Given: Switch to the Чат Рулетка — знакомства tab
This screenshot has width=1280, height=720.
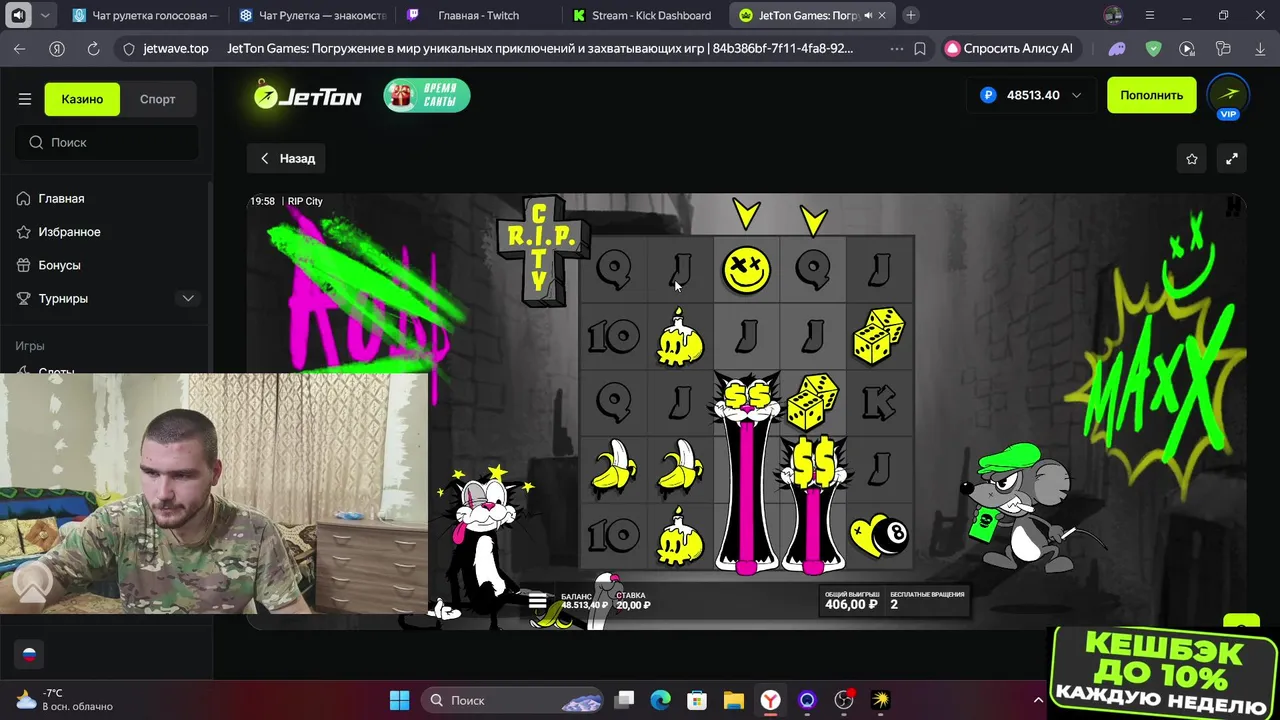Looking at the screenshot, I should (312, 16).
